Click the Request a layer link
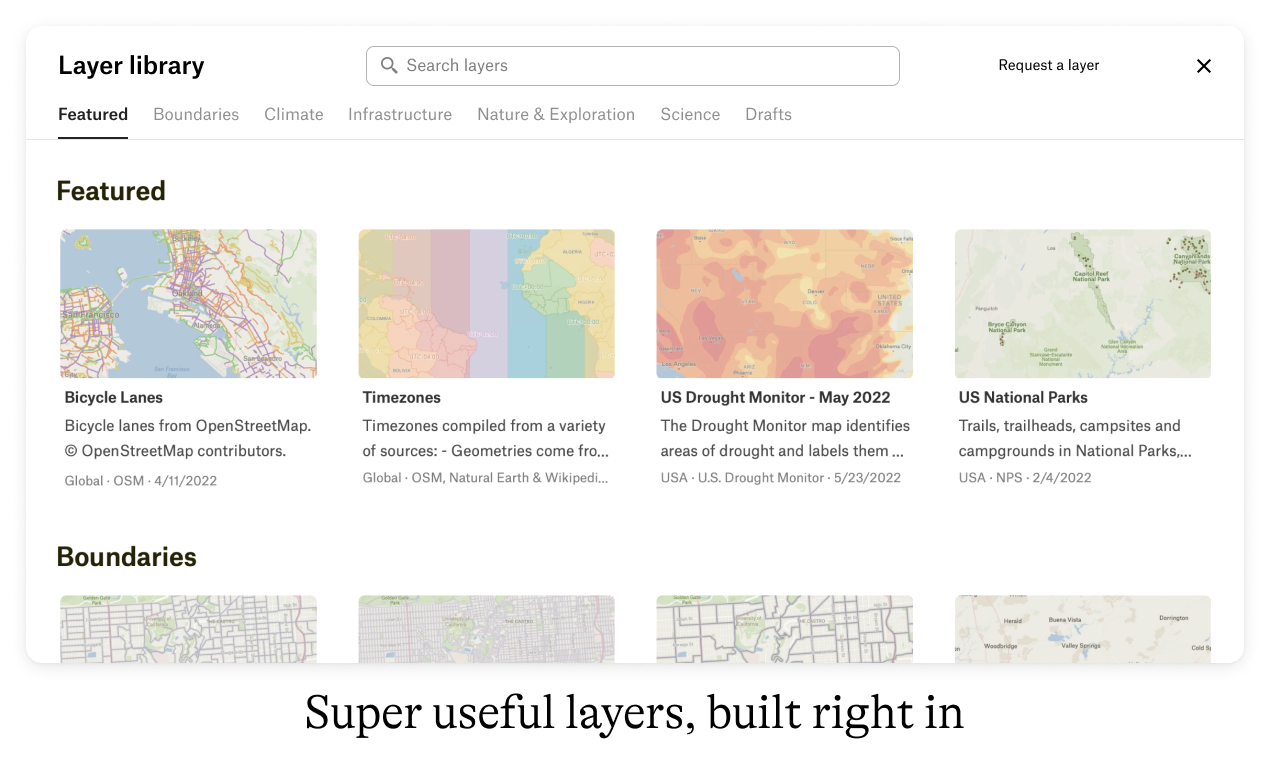 (1049, 65)
